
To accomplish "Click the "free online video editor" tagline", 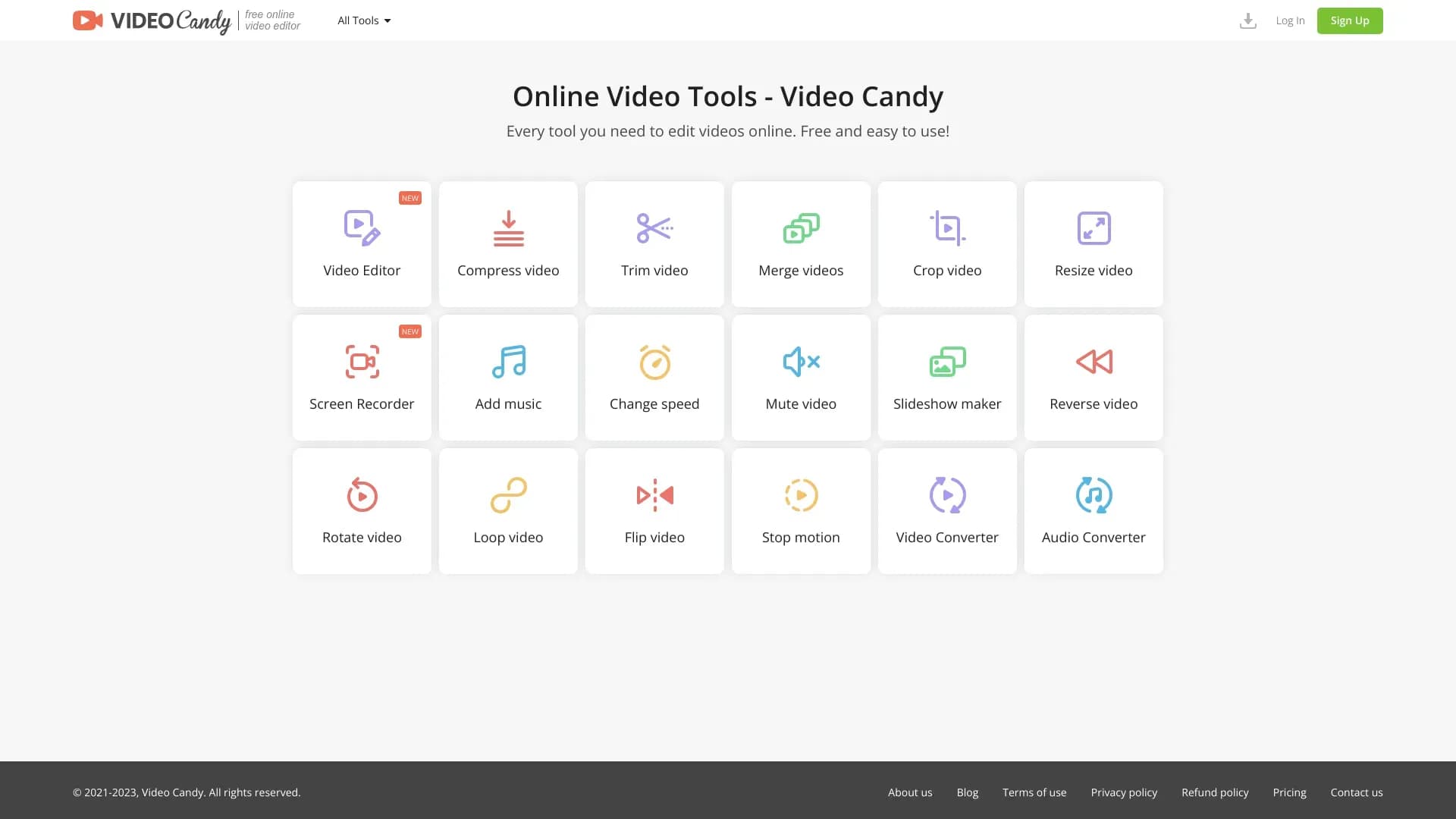I will pyautogui.click(x=272, y=20).
